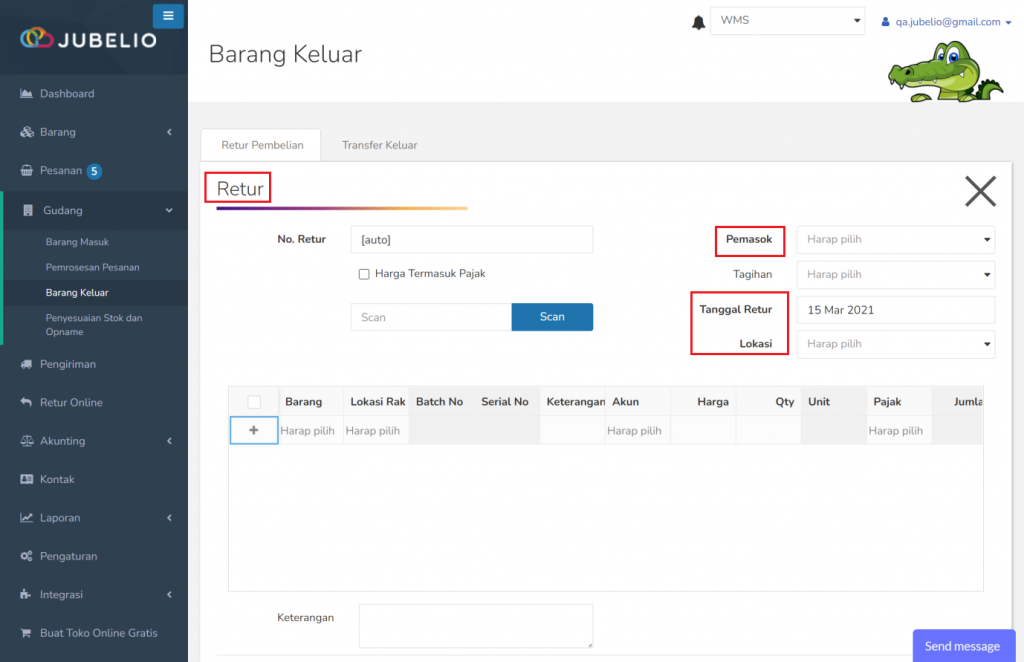Image resolution: width=1024 pixels, height=662 pixels.
Task: Click the blue Scan button
Action: [552, 317]
